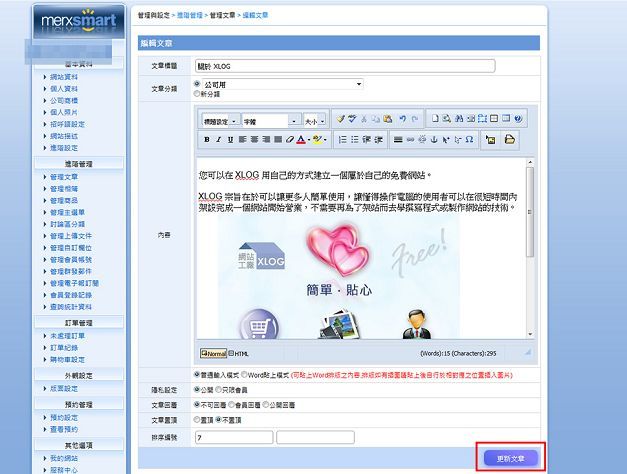Center align text in the editor

tap(254, 140)
